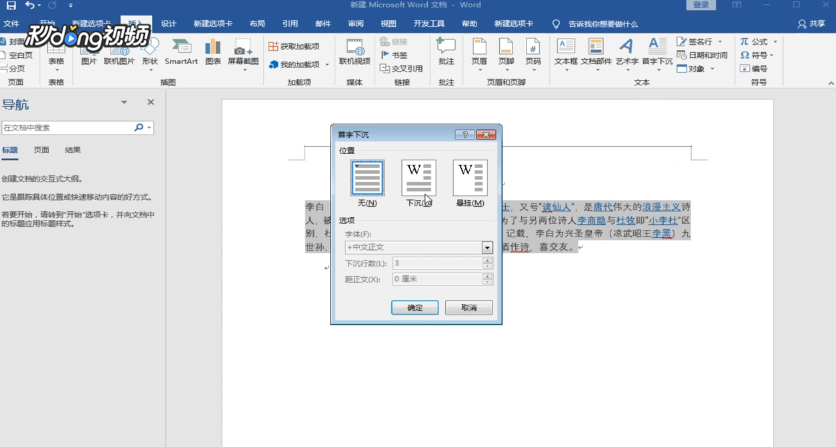Screen dimensions: 836x447
Task: Follow the 浪漫主义 hyperlink in document
Action: (x=661, y=207)
